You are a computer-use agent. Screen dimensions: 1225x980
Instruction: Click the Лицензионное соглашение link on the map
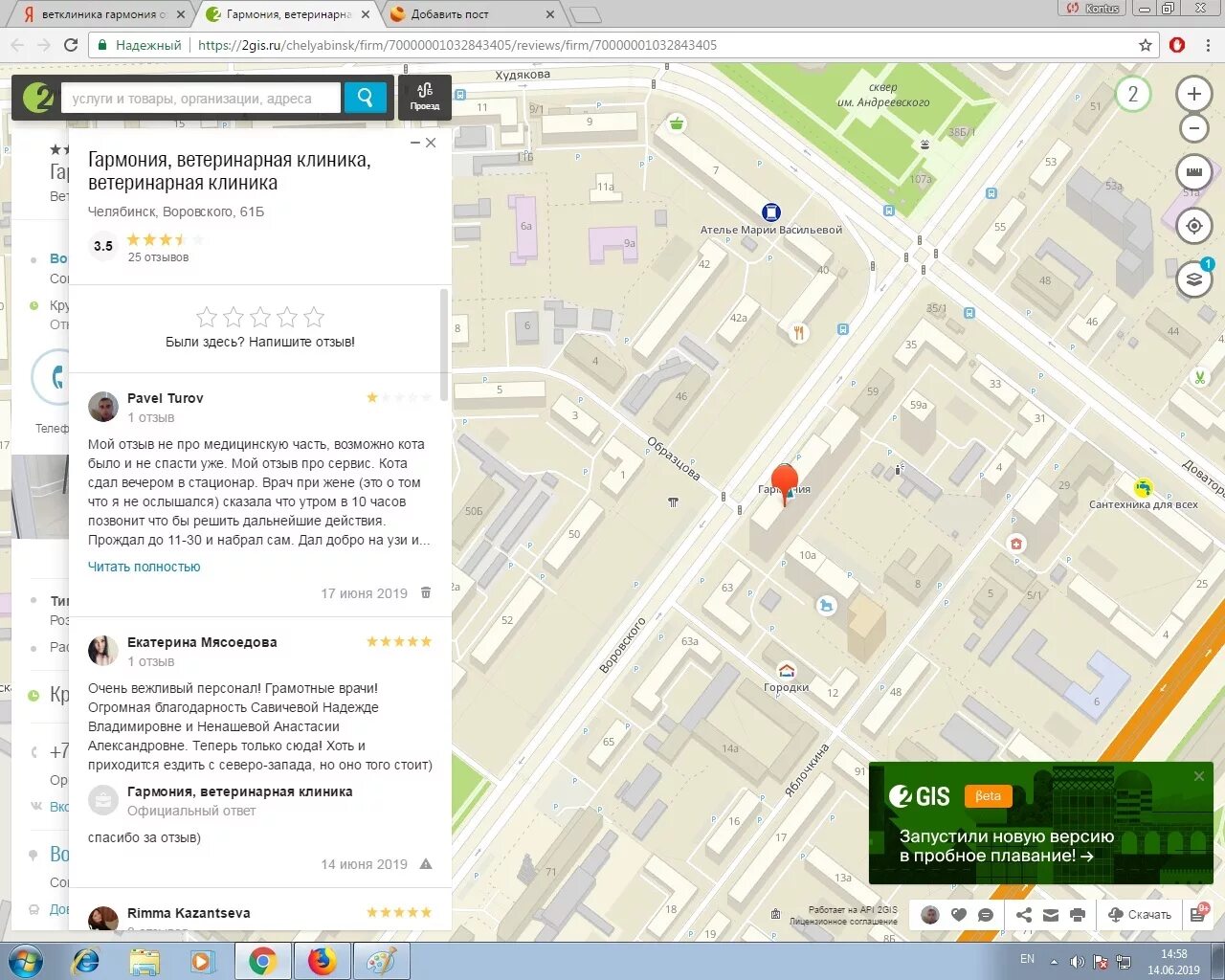coord(843,922)
